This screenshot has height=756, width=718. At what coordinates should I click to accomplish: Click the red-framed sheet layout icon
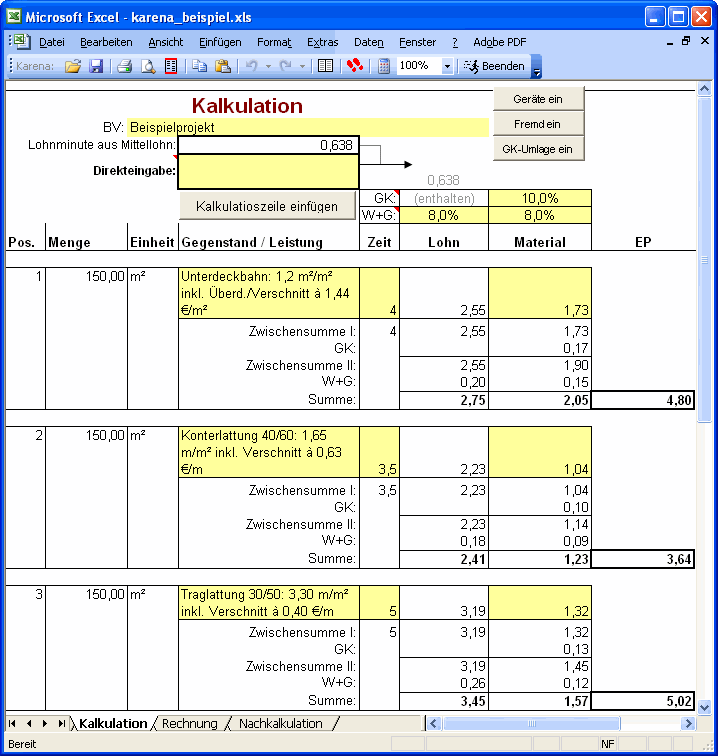tap(171, 66)
